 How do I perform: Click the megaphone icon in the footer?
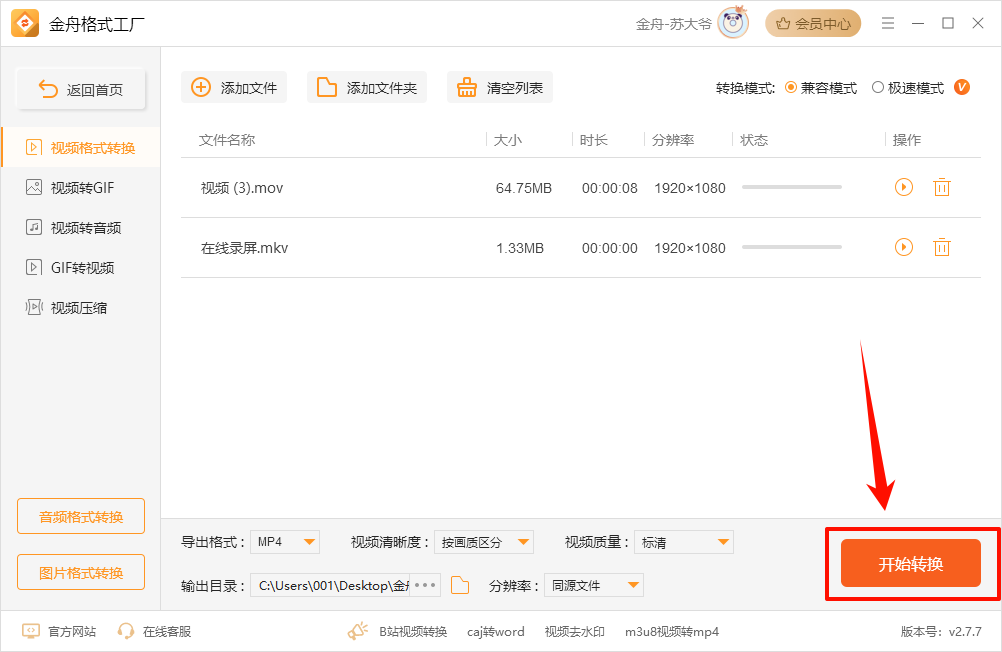tap(358, 631)
